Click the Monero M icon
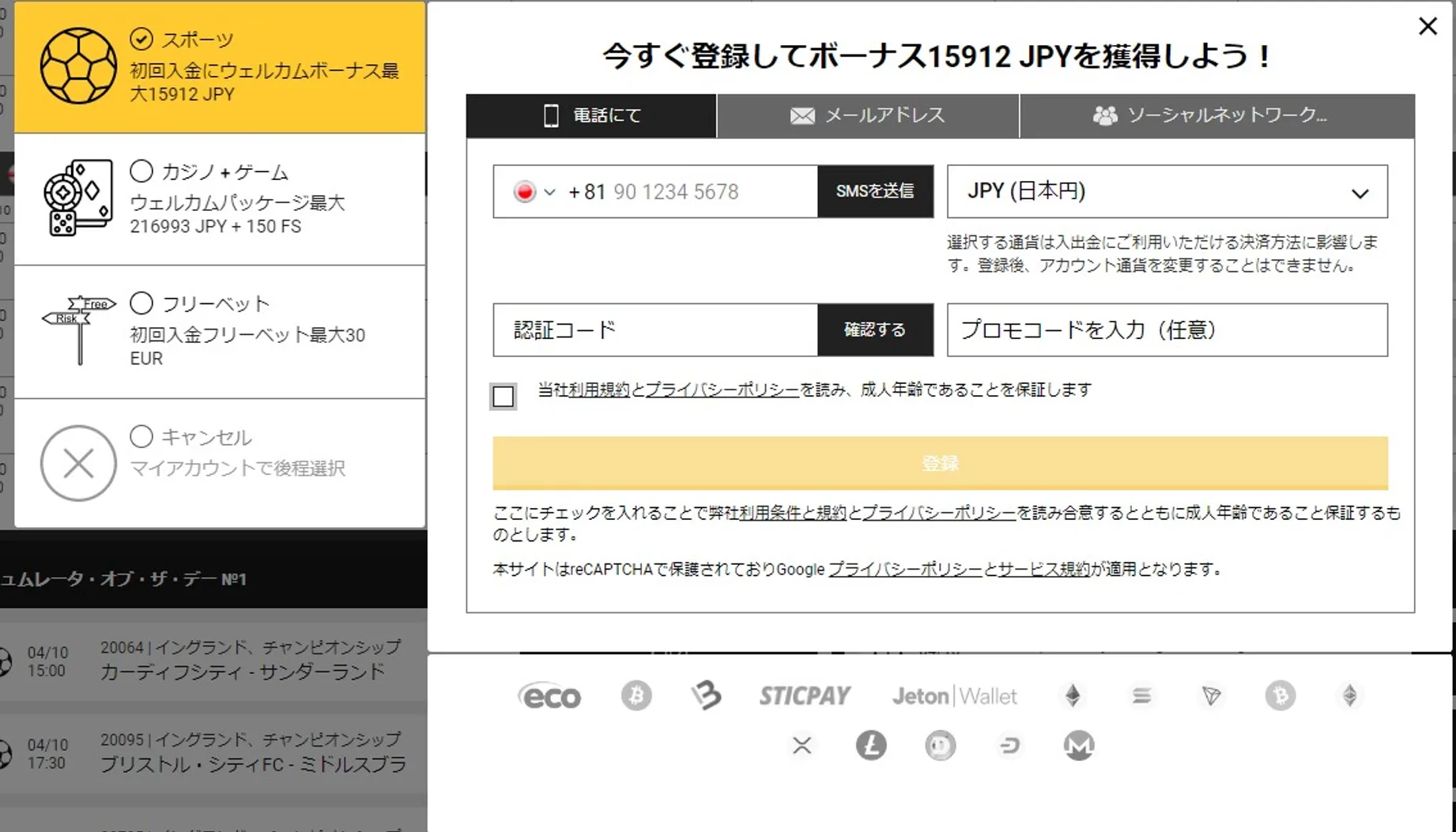This screenshot has width=1456, height=832. coord(1078,745)
